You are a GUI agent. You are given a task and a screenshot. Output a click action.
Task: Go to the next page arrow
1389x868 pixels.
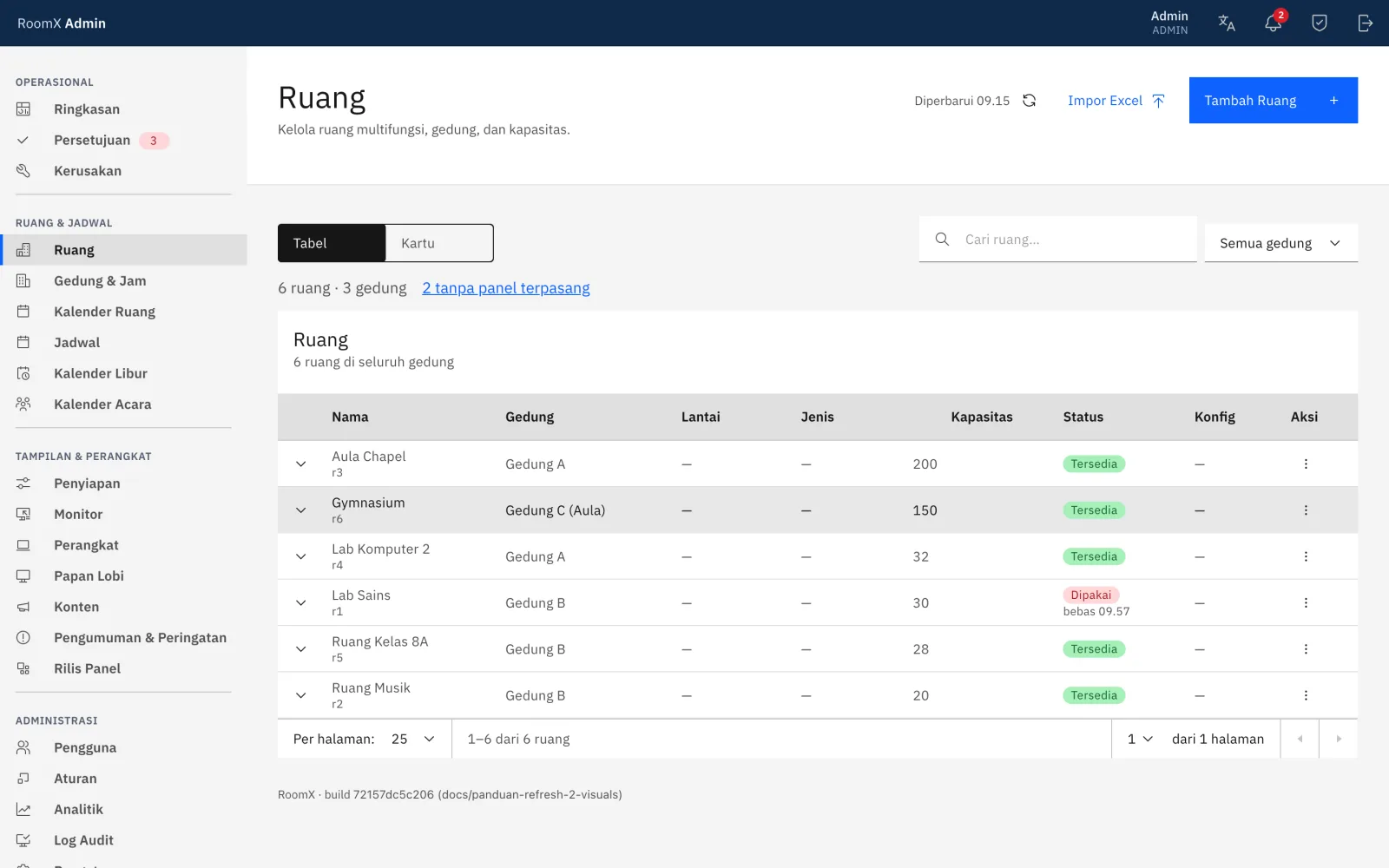[1339, 740]
